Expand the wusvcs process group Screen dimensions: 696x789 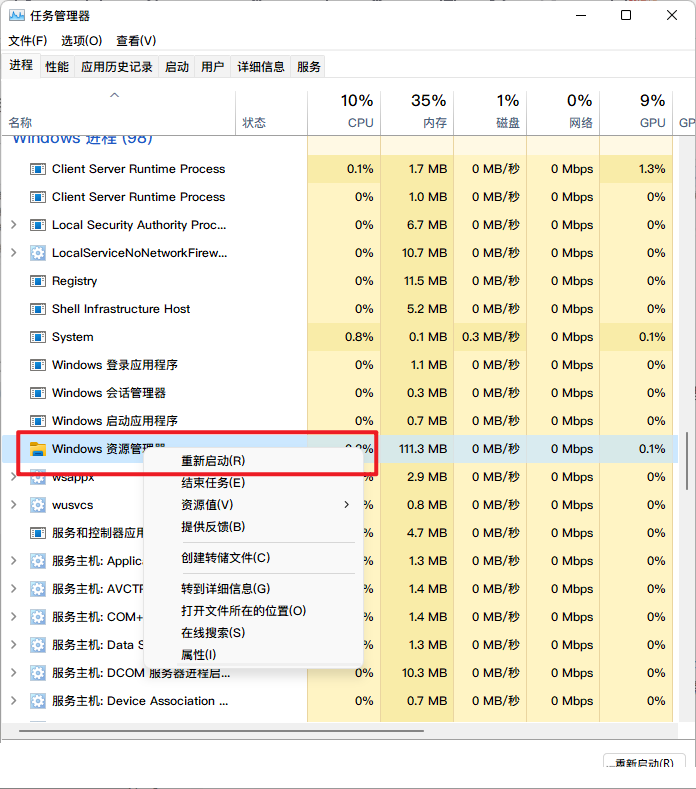(x=13, y=505)
